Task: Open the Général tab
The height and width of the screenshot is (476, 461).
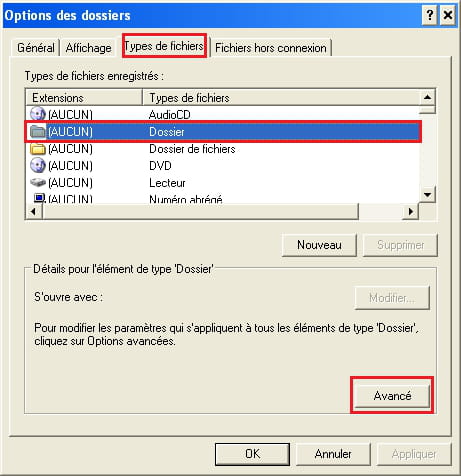Action: point(36,48)
